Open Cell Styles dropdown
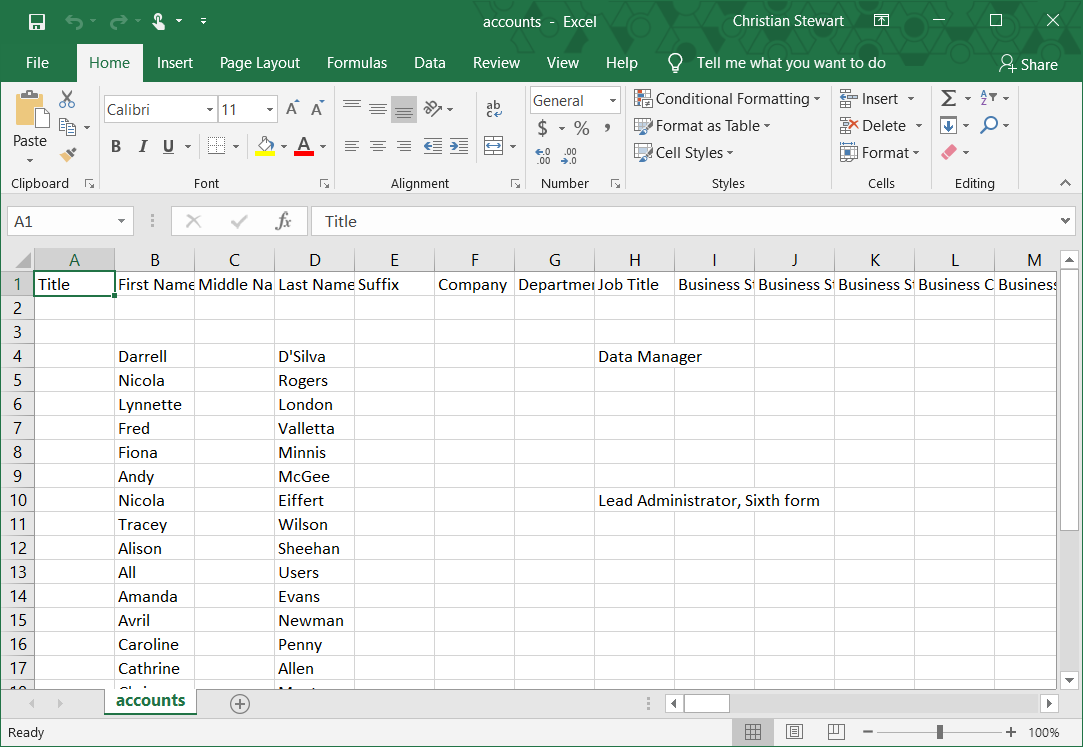1083x747 pixels. click(x=684, y=153)
